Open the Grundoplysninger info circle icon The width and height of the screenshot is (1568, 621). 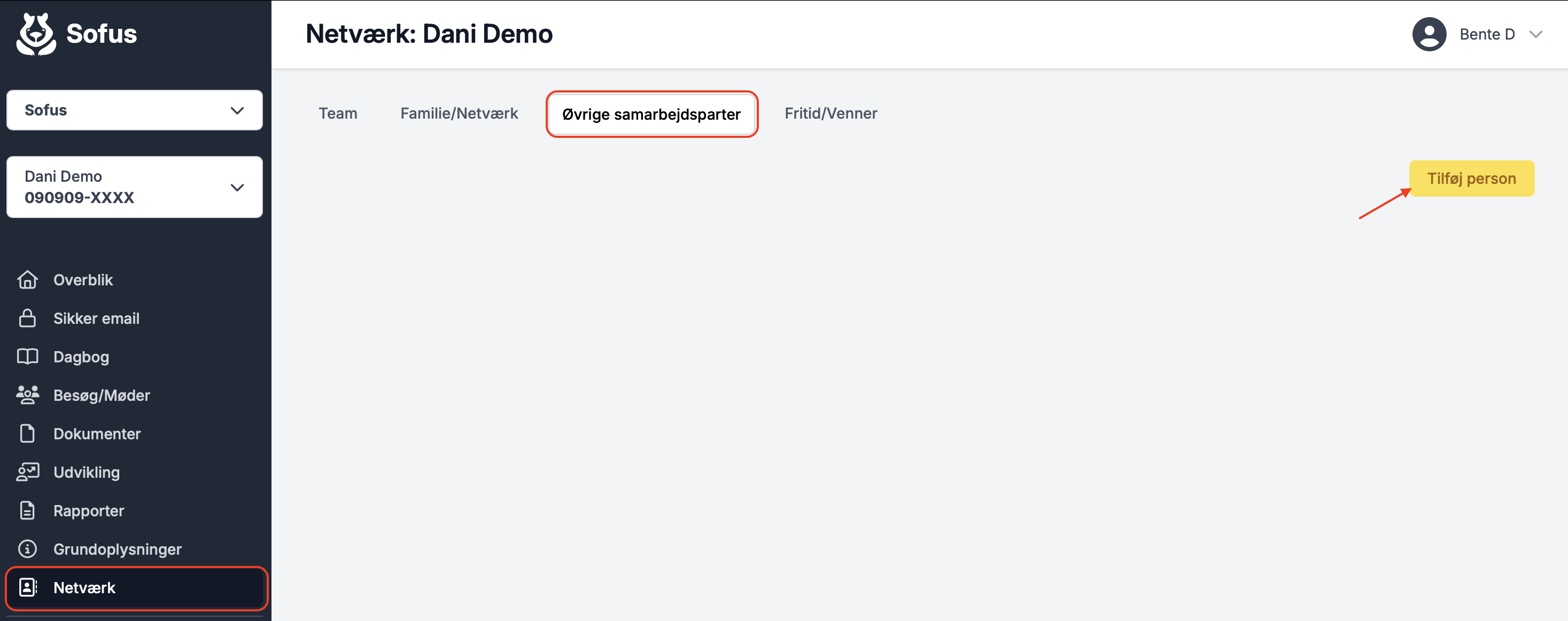[x=27, y=548]
